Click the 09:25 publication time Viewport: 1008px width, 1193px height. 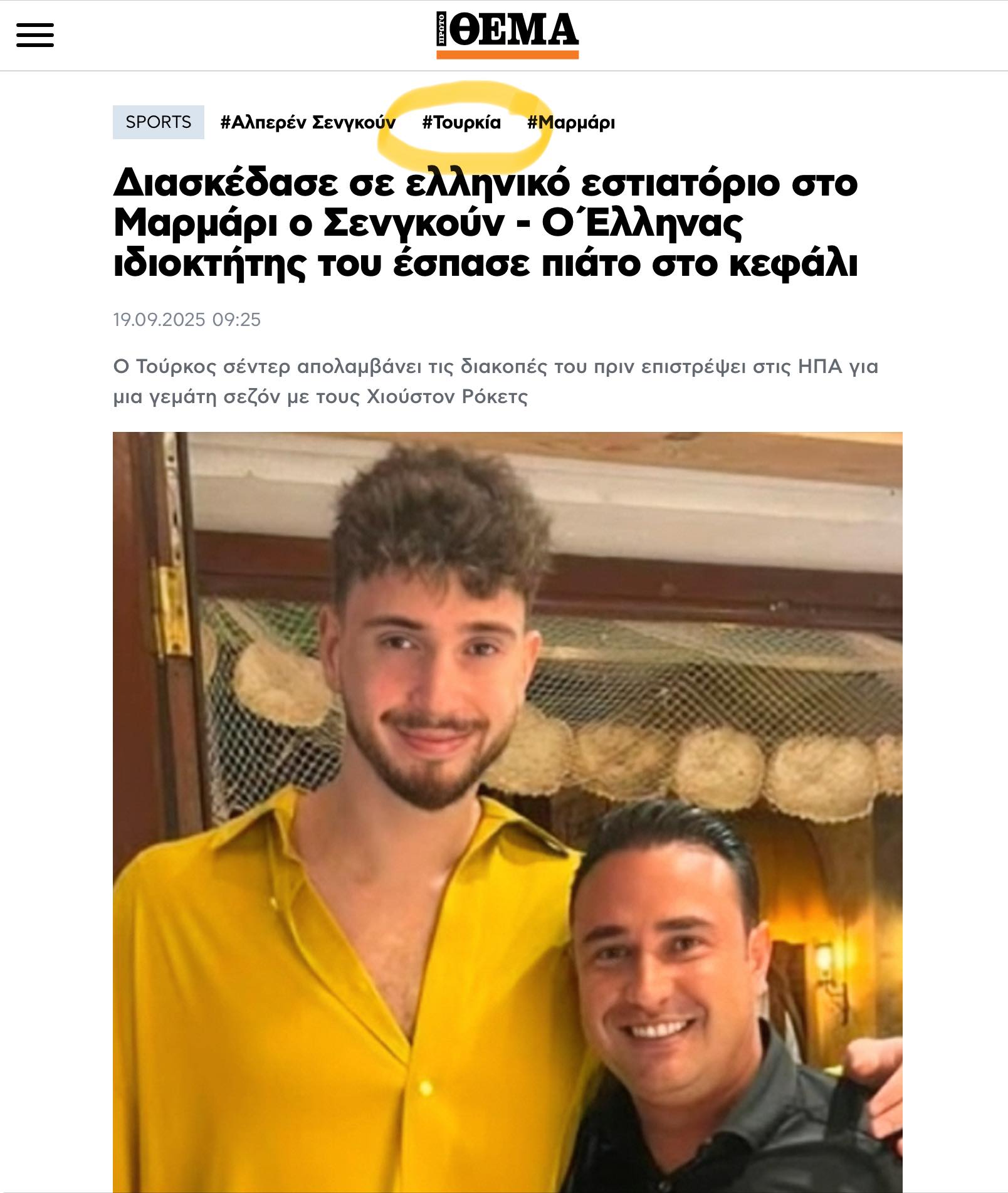tap(236, 320)
